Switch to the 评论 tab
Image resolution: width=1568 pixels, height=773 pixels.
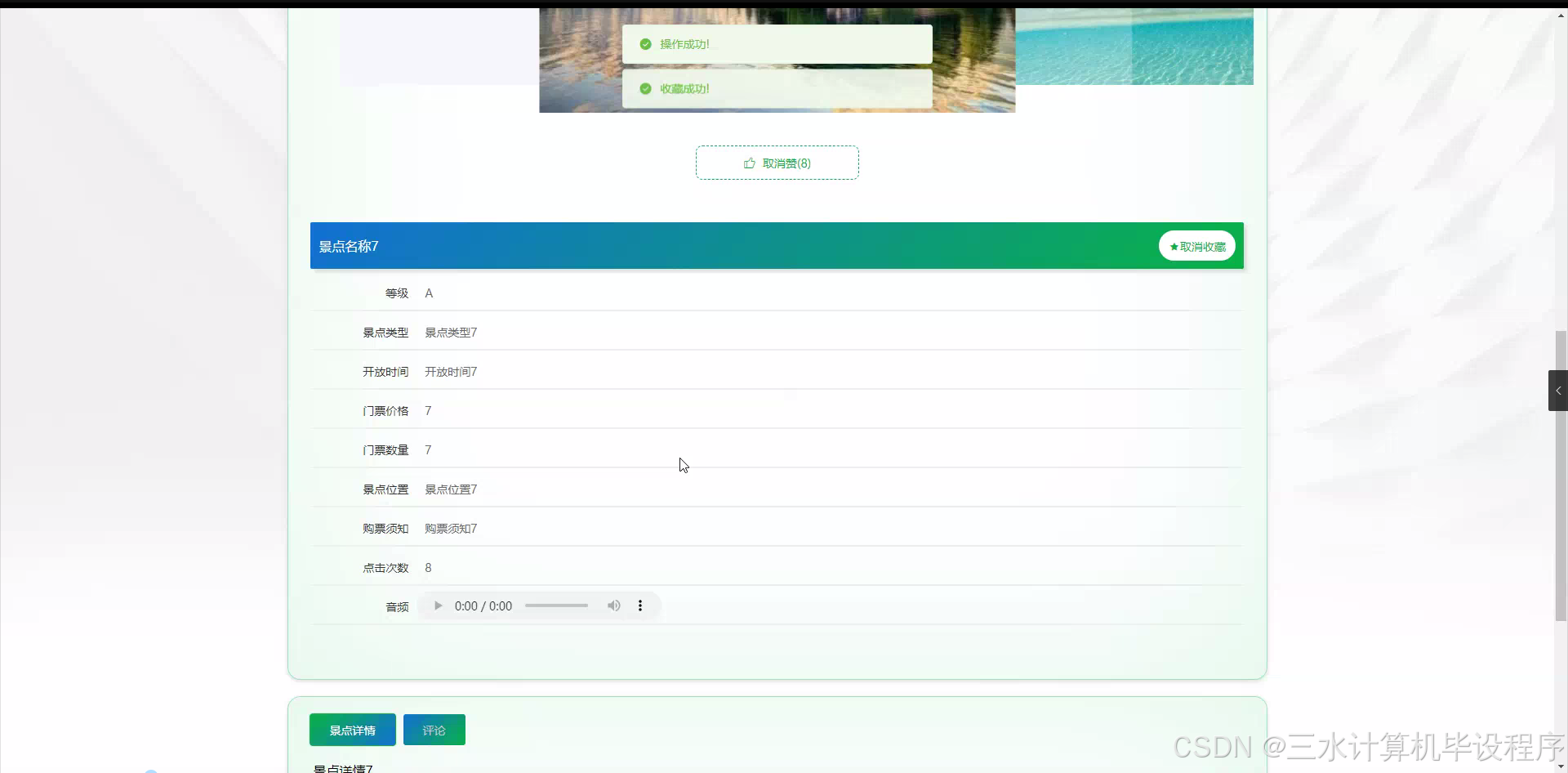point(434,730)
